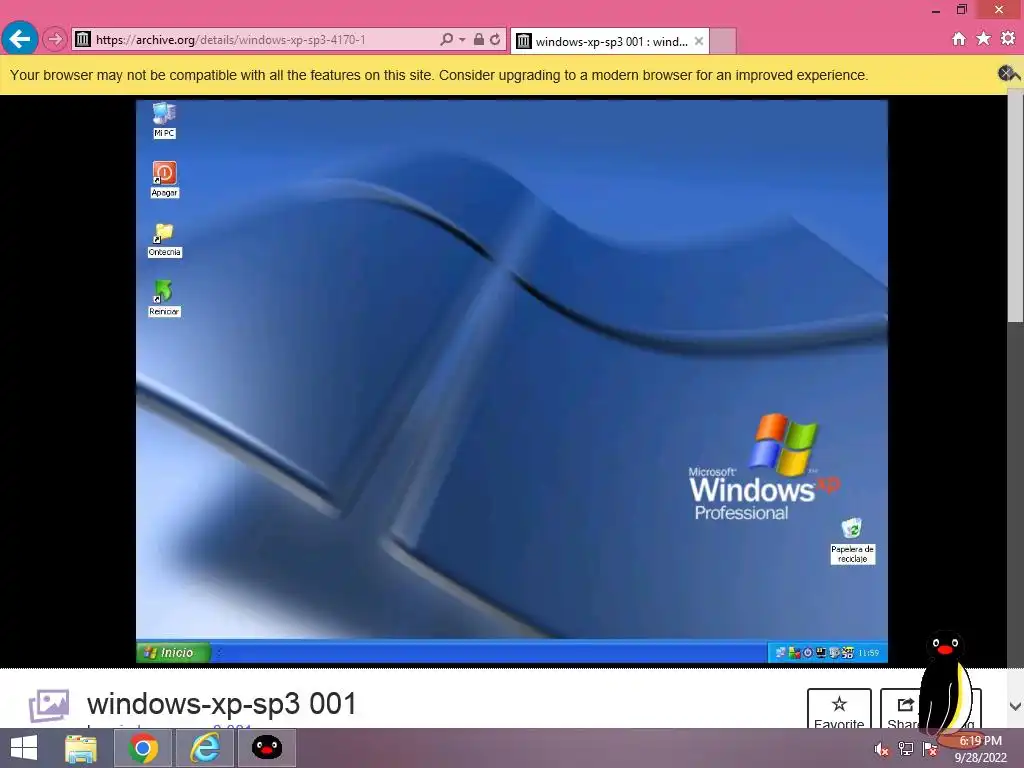
Task: Click the Pingu penguin app in taskbar
Action: (x=266, y=748)
